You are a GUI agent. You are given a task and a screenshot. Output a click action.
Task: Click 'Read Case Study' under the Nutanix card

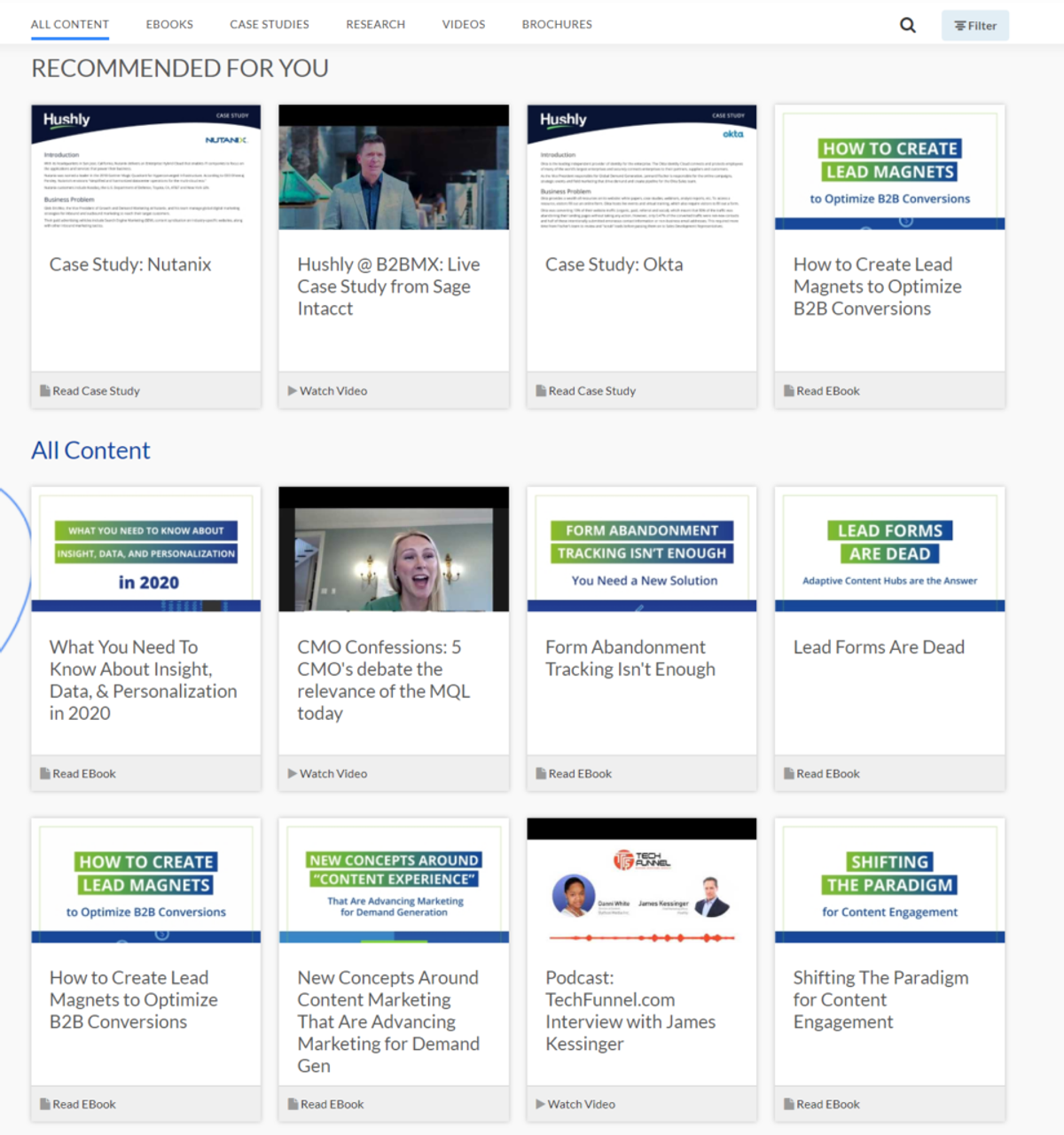click(96, 390)
